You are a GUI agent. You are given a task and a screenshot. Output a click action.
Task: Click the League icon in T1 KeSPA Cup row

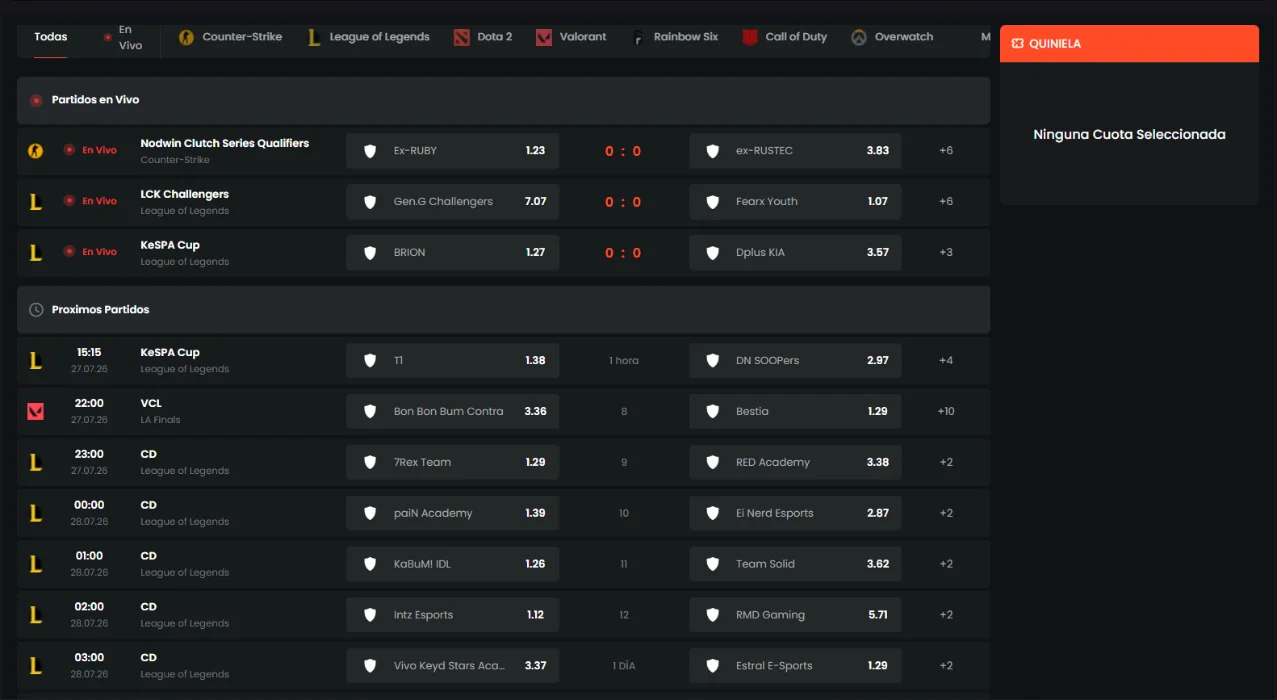(36, 361)
